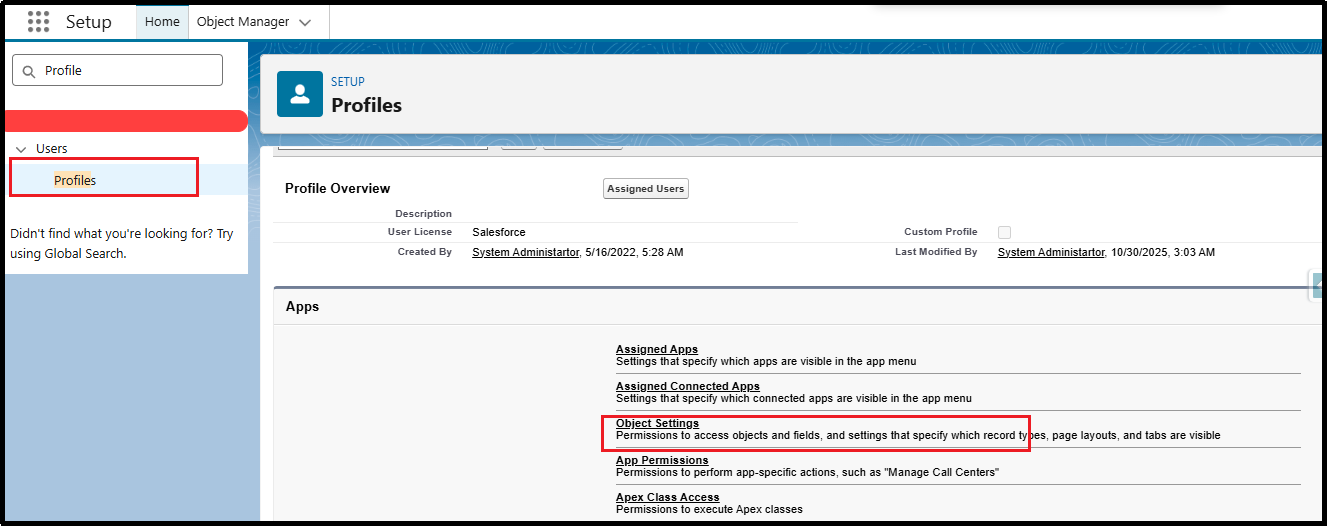The height and width of the screenshot is (526, 1328).
Task: Open the Object Settings link
Action: pos(657,424)
